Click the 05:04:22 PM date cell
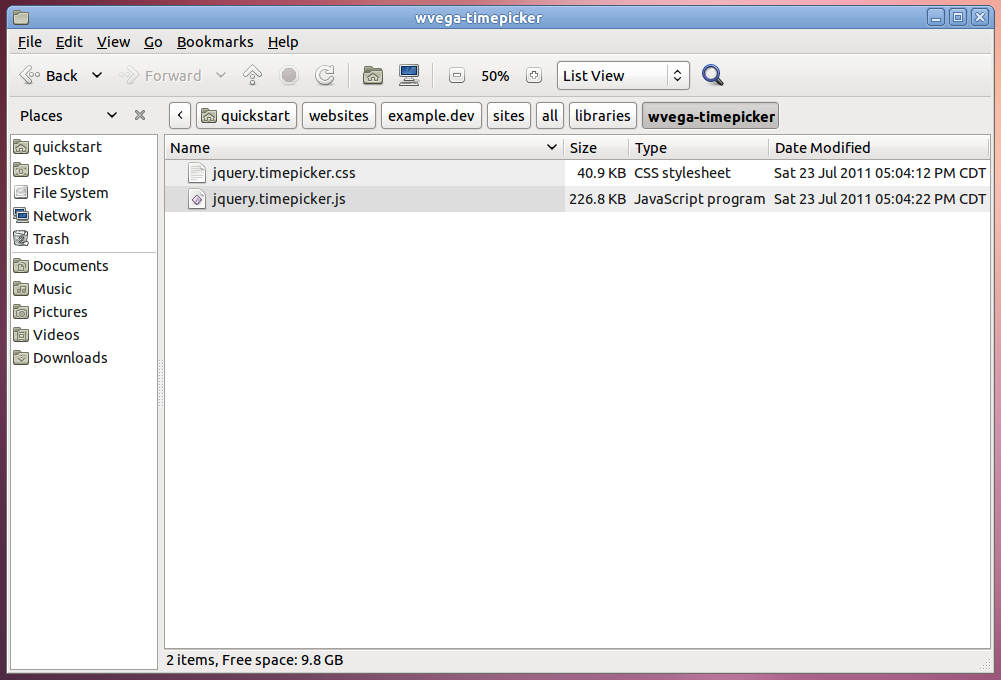The width and height of the screenshot is (1001, 680). (880, 199)
